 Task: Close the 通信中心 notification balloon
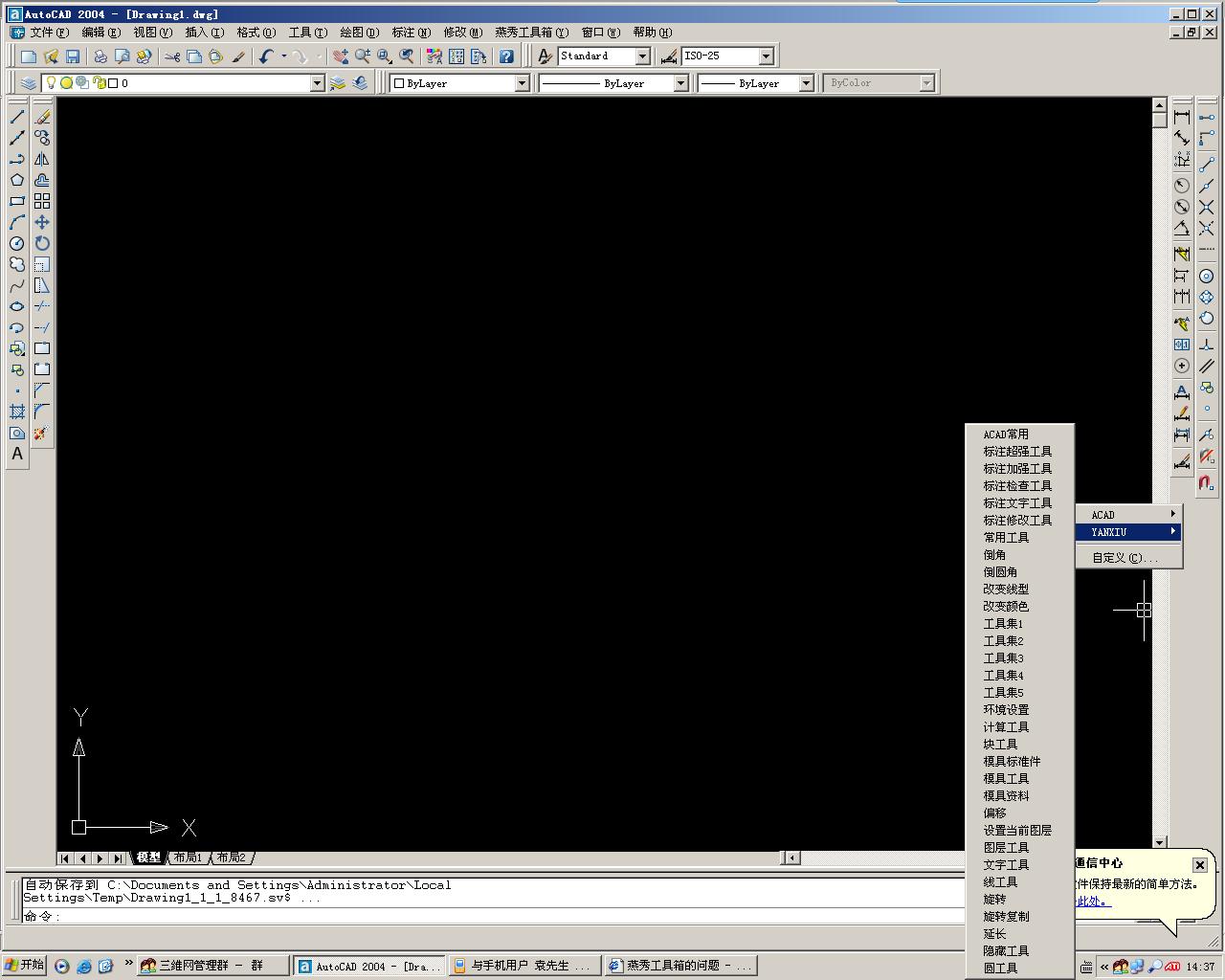[1199, 864]
